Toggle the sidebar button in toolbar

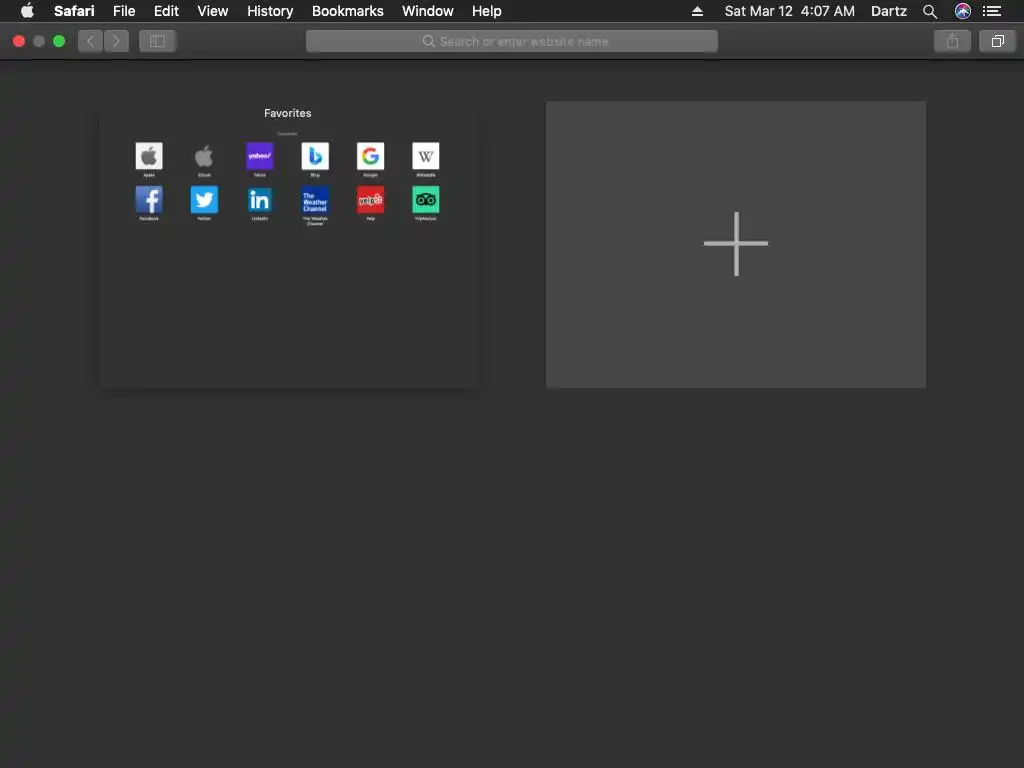[157, 41]
